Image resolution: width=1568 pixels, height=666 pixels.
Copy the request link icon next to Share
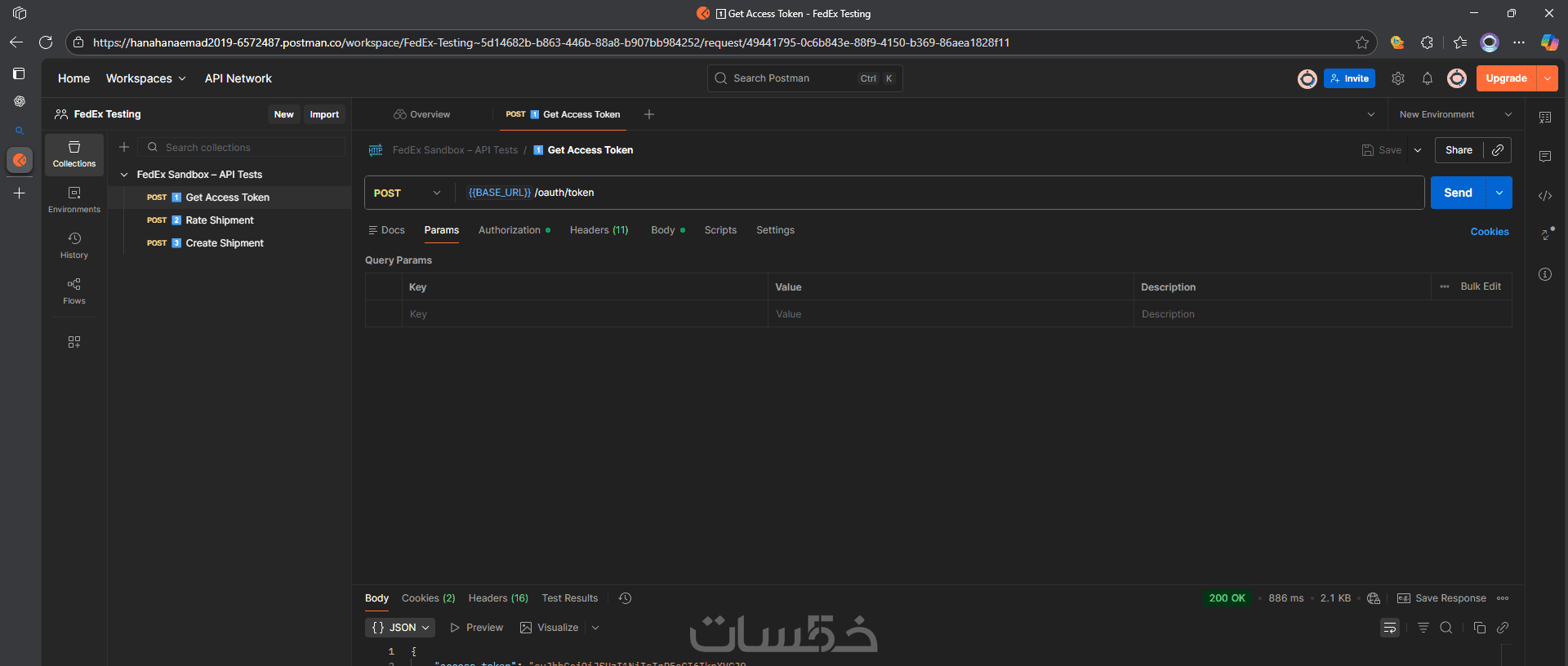pos(1498,150)
